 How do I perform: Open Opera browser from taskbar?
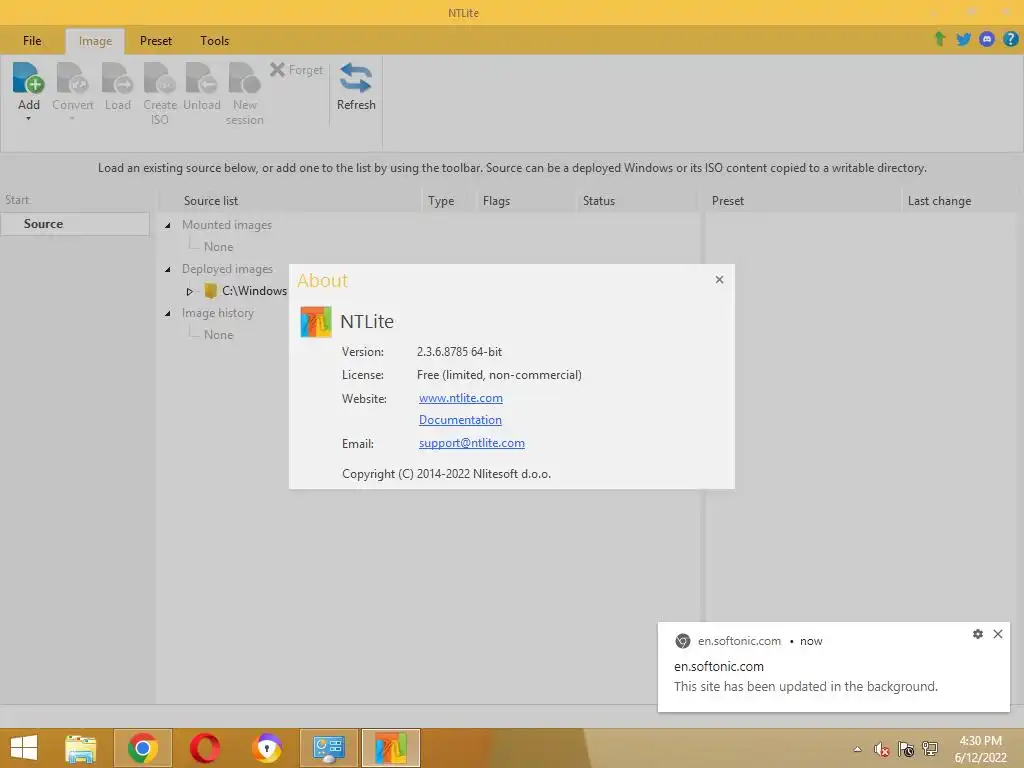(x=204, y=748)
